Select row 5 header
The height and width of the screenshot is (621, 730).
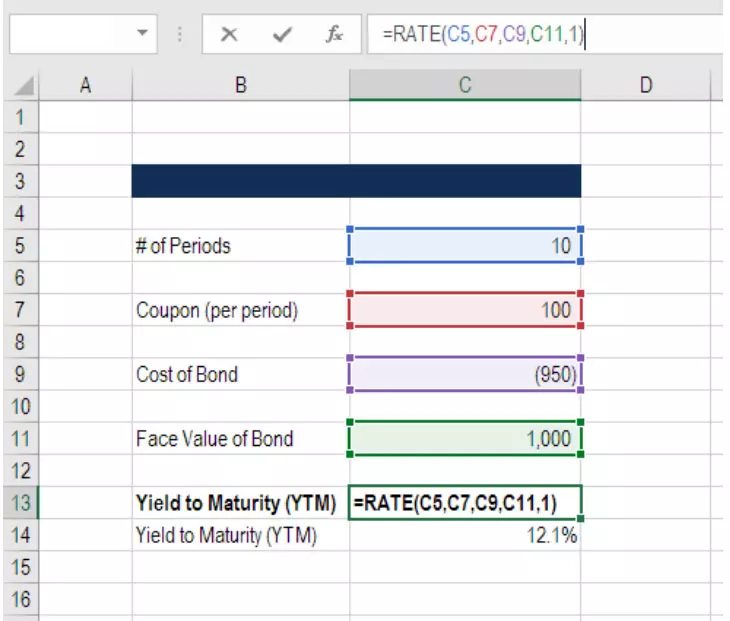coord(20,245)
